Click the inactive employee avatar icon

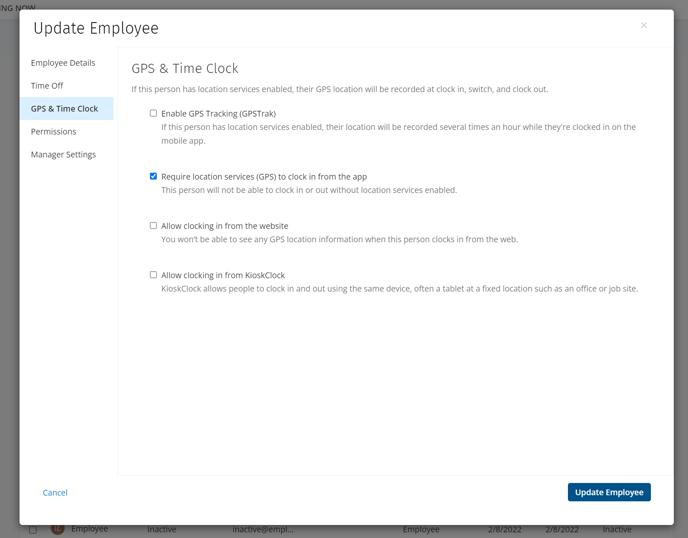pos(57,529)
